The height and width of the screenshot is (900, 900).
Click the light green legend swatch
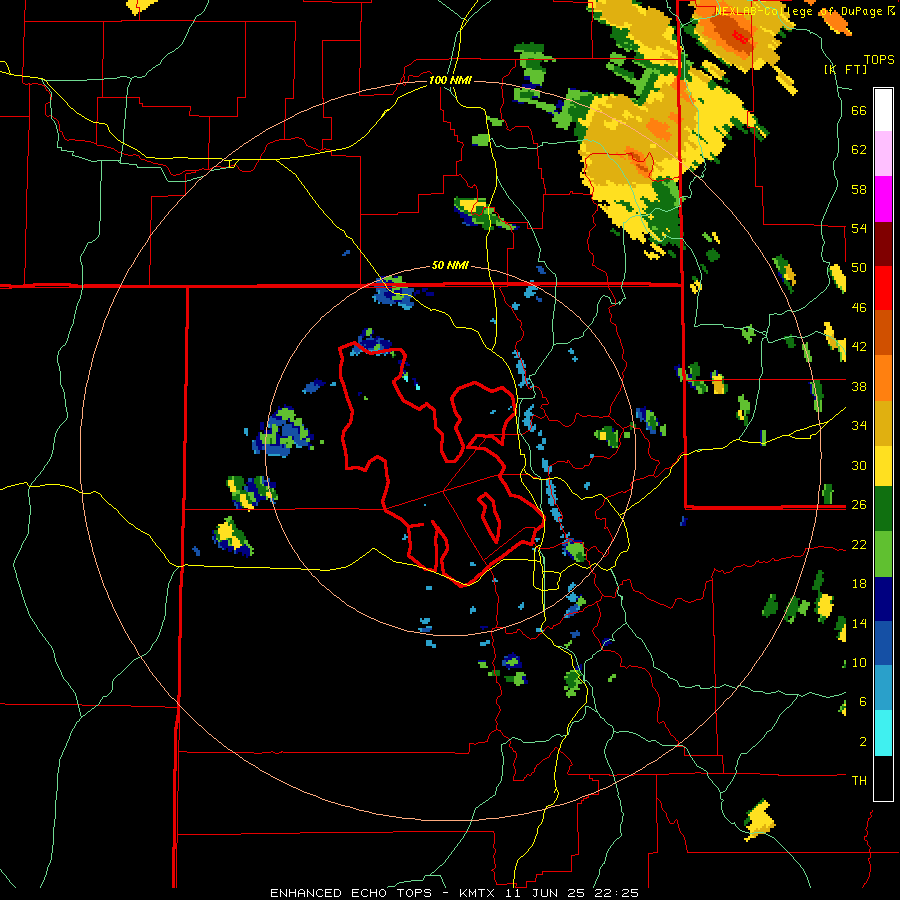(x=883, y=554)
